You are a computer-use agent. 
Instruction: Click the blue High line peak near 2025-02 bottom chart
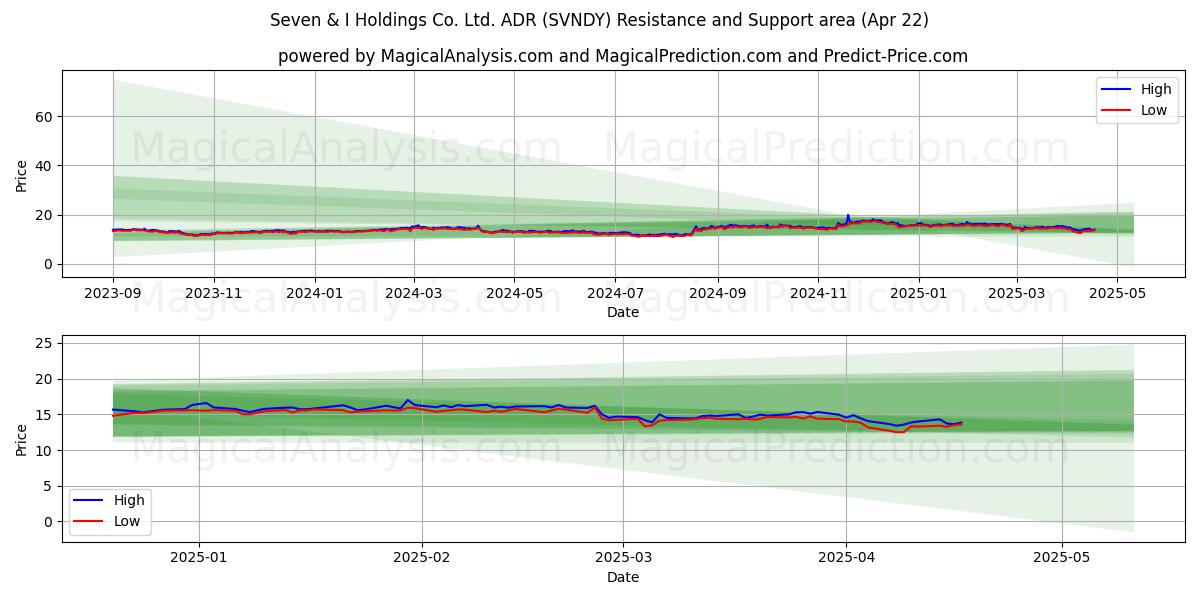point(407,401)
